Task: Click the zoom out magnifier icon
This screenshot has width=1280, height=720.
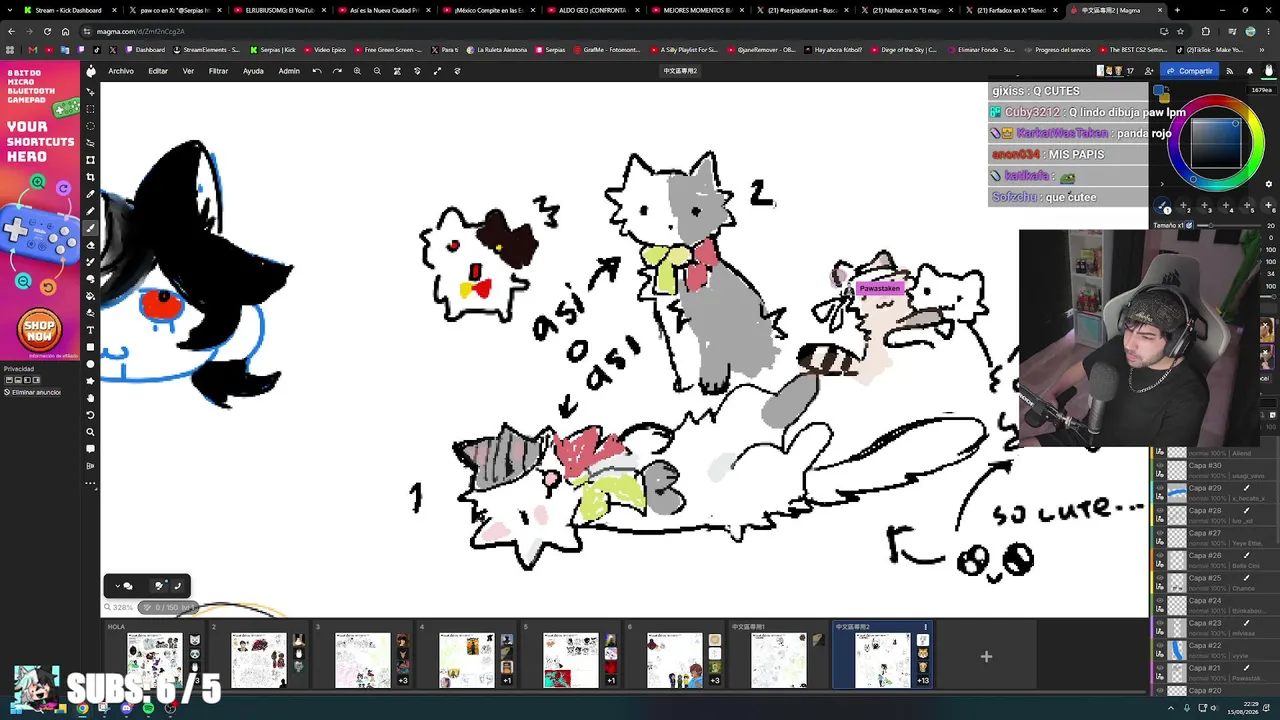Action: [x=377, y=71]
